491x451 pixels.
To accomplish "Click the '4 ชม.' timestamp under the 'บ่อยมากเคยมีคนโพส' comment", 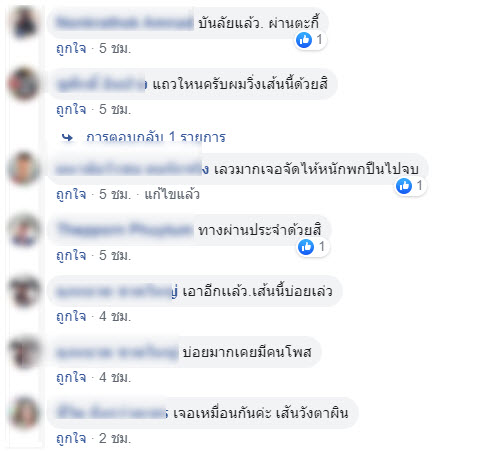I will pyautogui.click(x=115, y=377).
